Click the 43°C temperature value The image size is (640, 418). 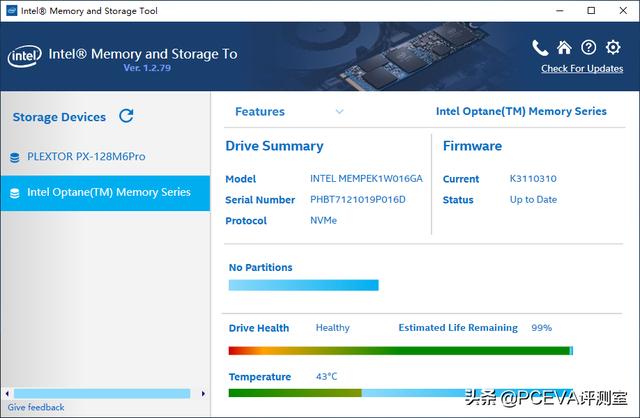(327, 376)
